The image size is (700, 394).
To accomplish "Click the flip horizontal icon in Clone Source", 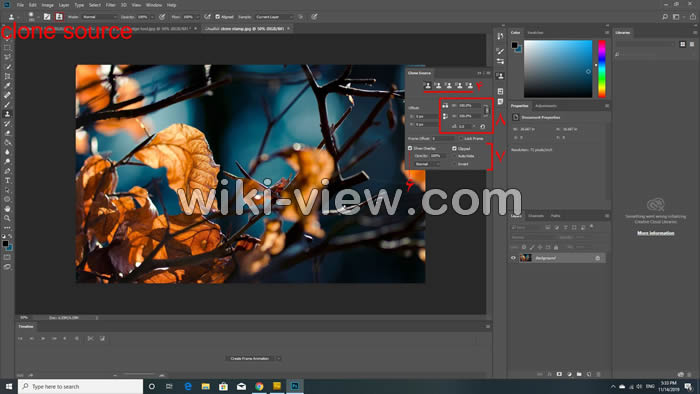I will 445,106.
